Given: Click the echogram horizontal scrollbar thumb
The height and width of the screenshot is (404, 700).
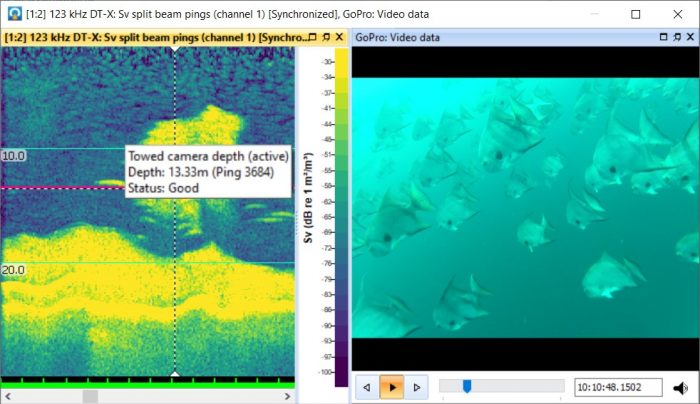Looking at the screenshot, I should (x=90, y=397).
